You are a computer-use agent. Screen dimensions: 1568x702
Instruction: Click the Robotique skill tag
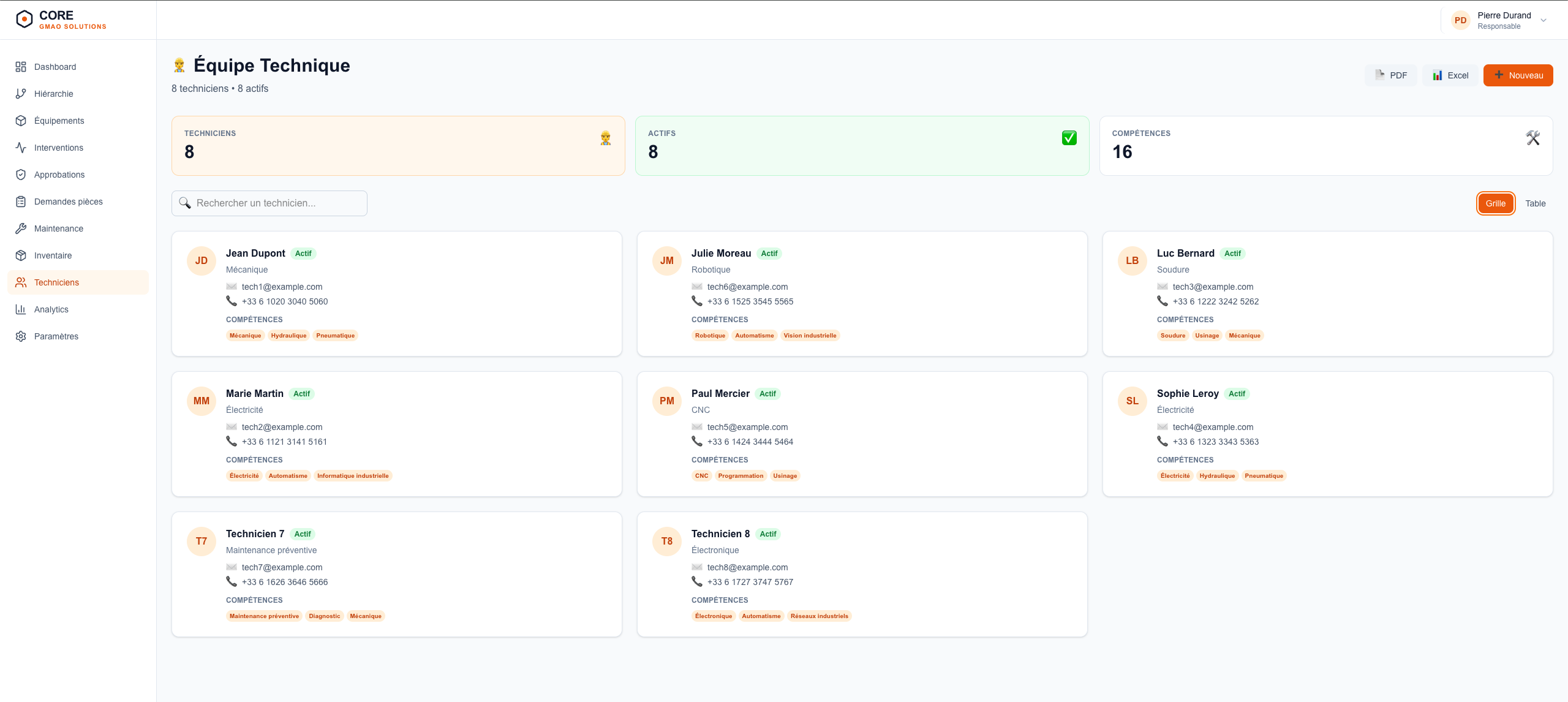click(x=710, y=336)
